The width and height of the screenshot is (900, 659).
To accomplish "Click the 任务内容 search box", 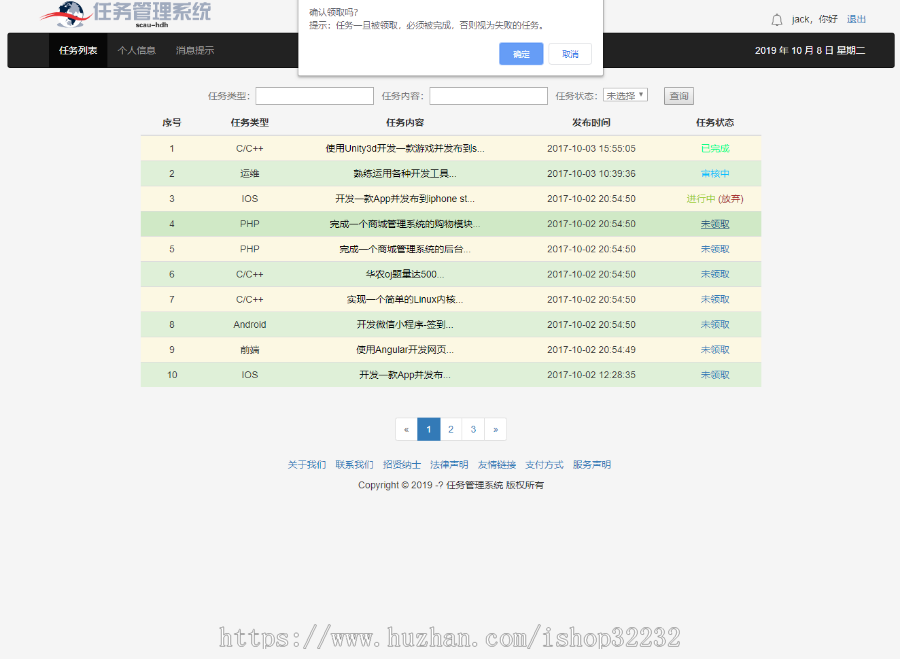I will 488,95.
